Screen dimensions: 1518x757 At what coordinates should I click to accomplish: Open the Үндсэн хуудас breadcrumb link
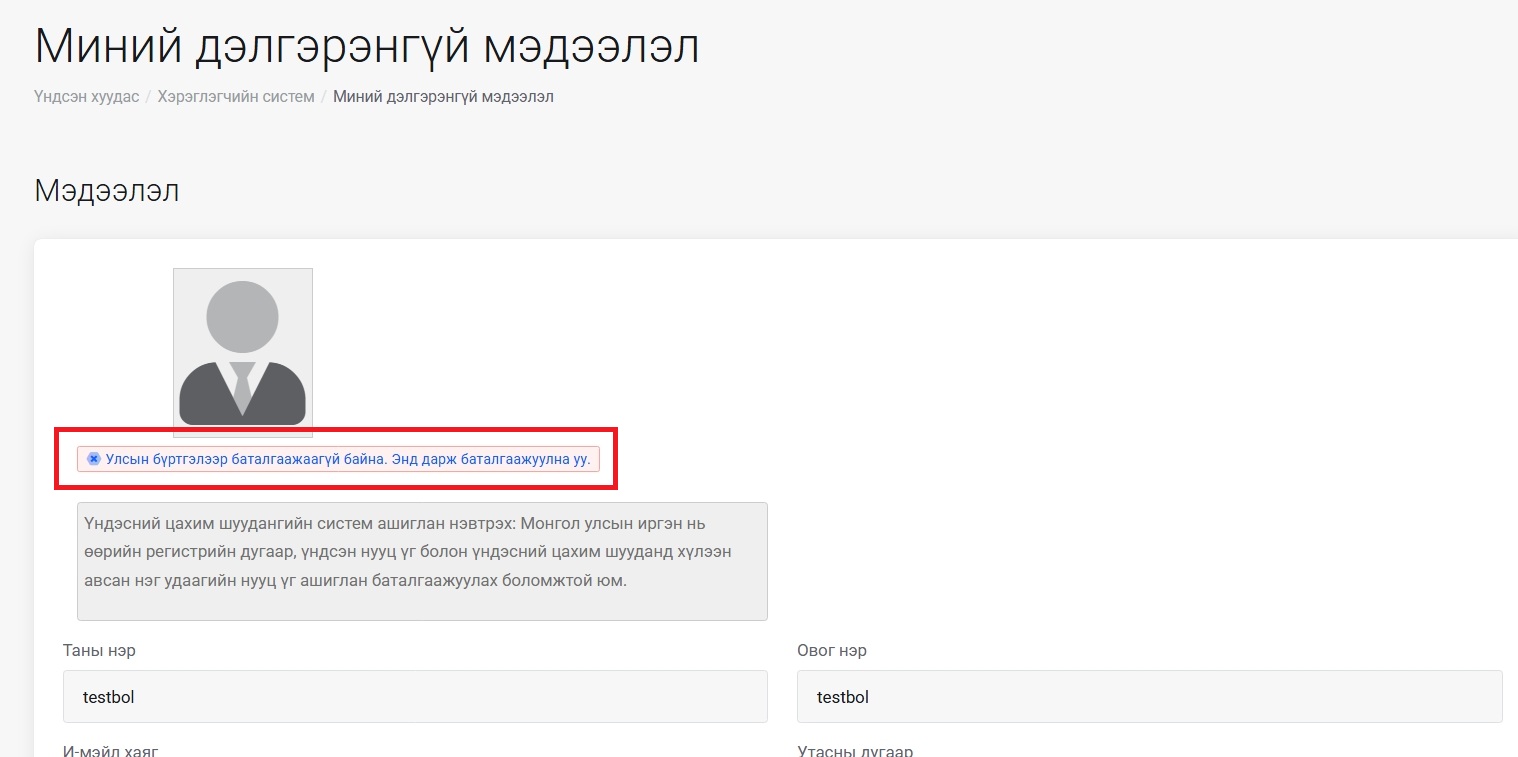(x=86, y=97)
